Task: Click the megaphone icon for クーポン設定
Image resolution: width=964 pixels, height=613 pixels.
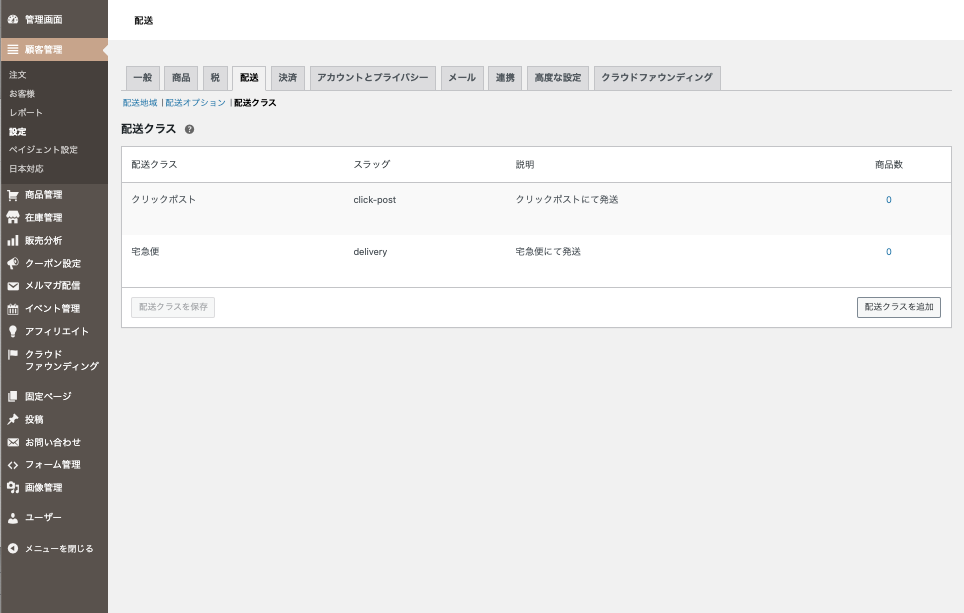Action: pos(13,264)
